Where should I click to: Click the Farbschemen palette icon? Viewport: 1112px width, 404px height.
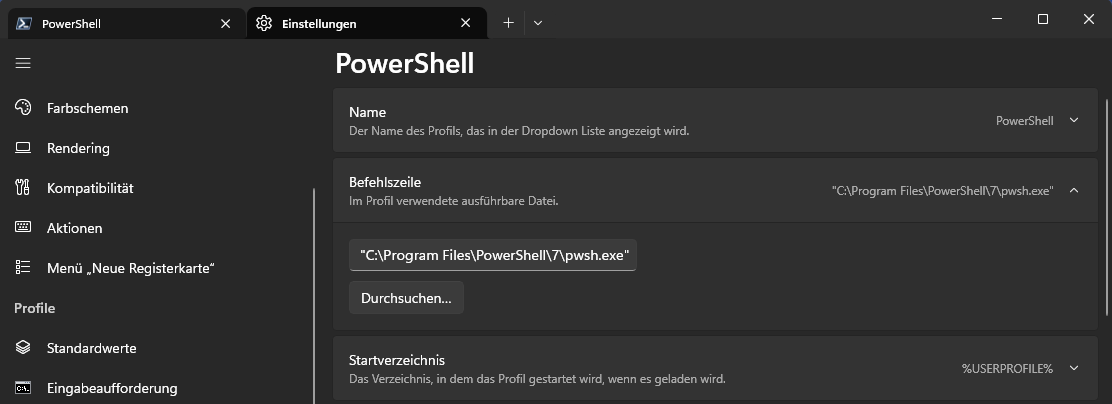(23, 108)
